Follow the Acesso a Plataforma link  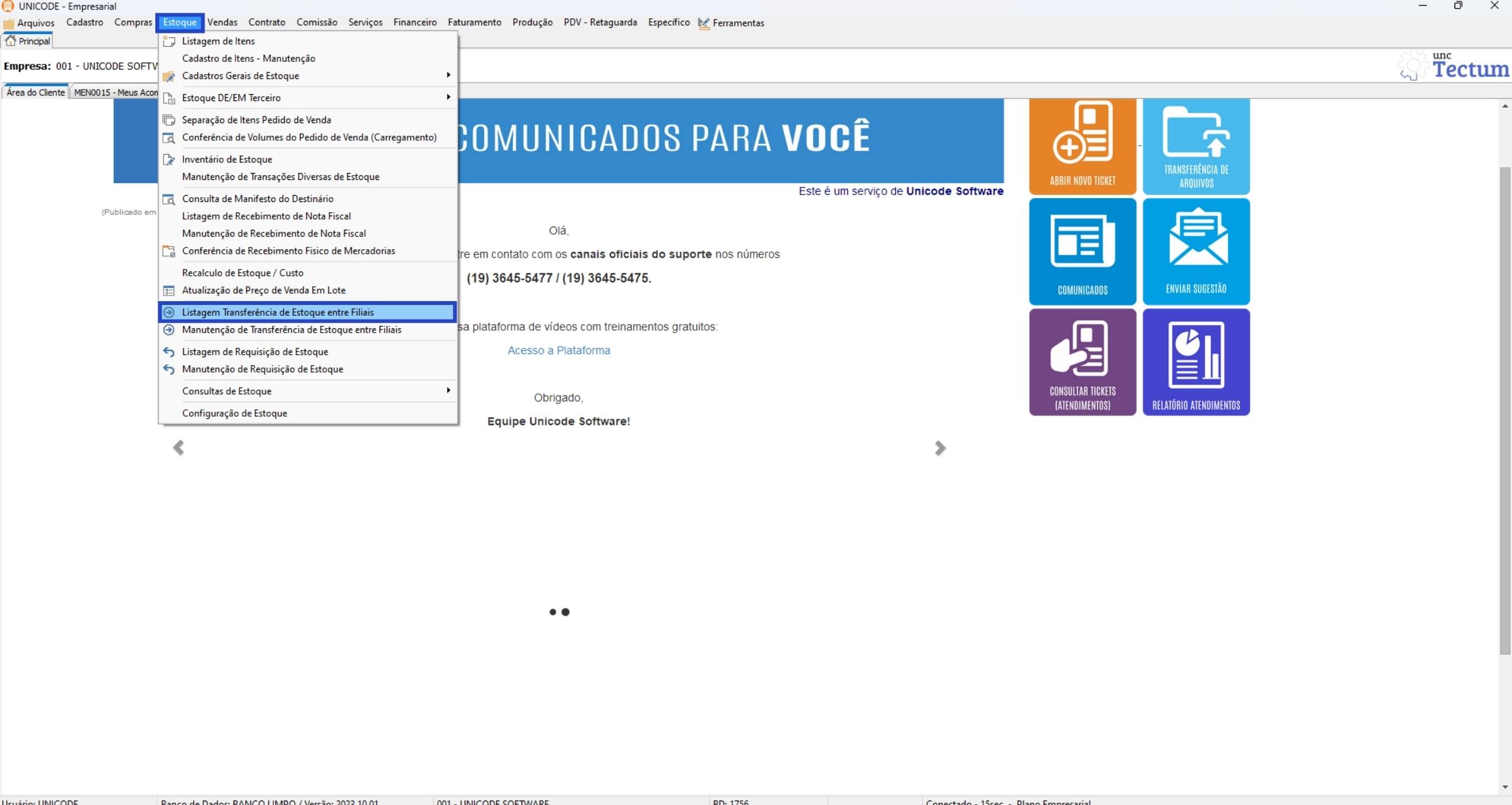point(559,350)
